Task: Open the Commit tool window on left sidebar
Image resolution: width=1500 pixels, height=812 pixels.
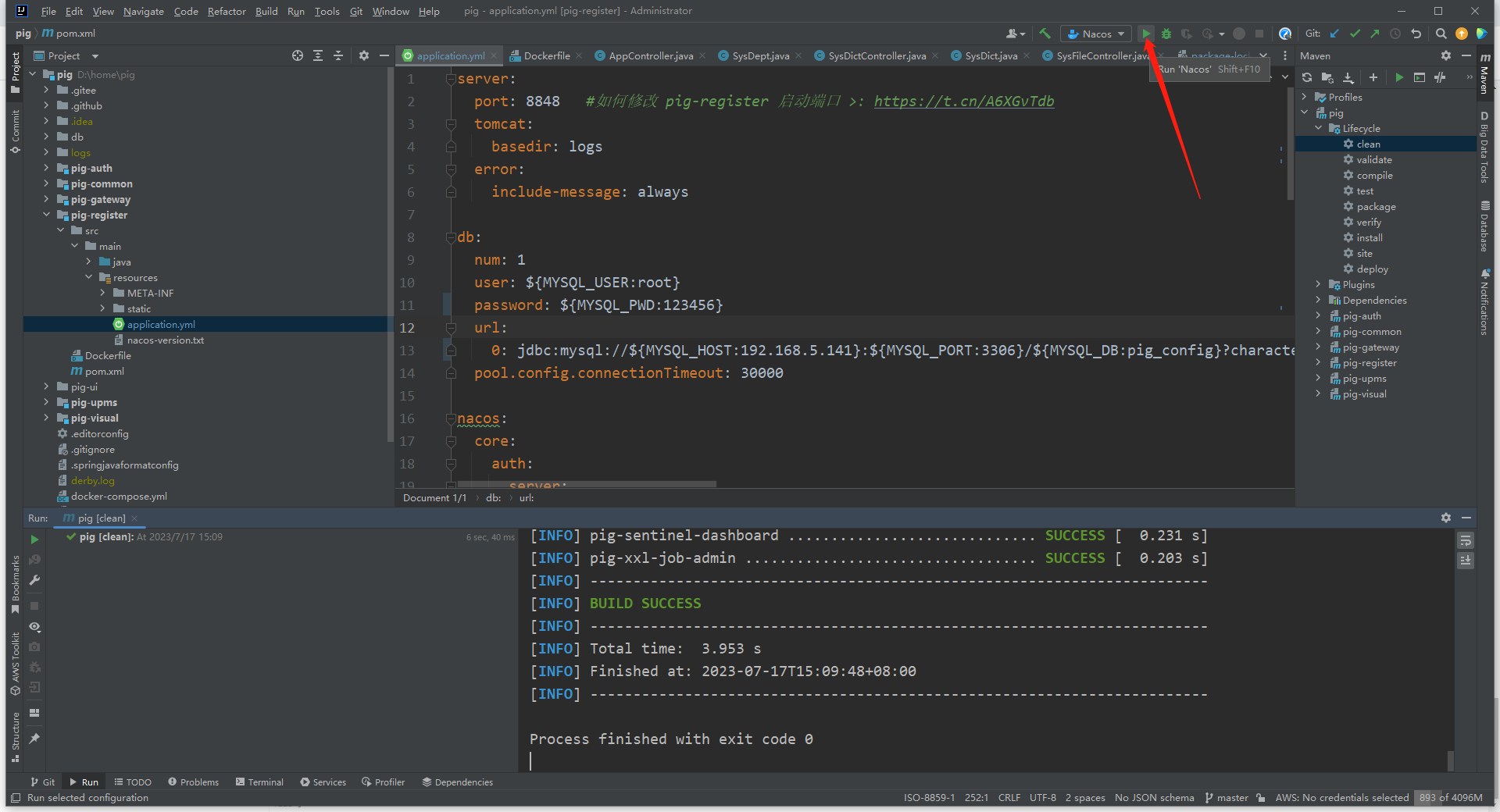Action: [15, 131]
